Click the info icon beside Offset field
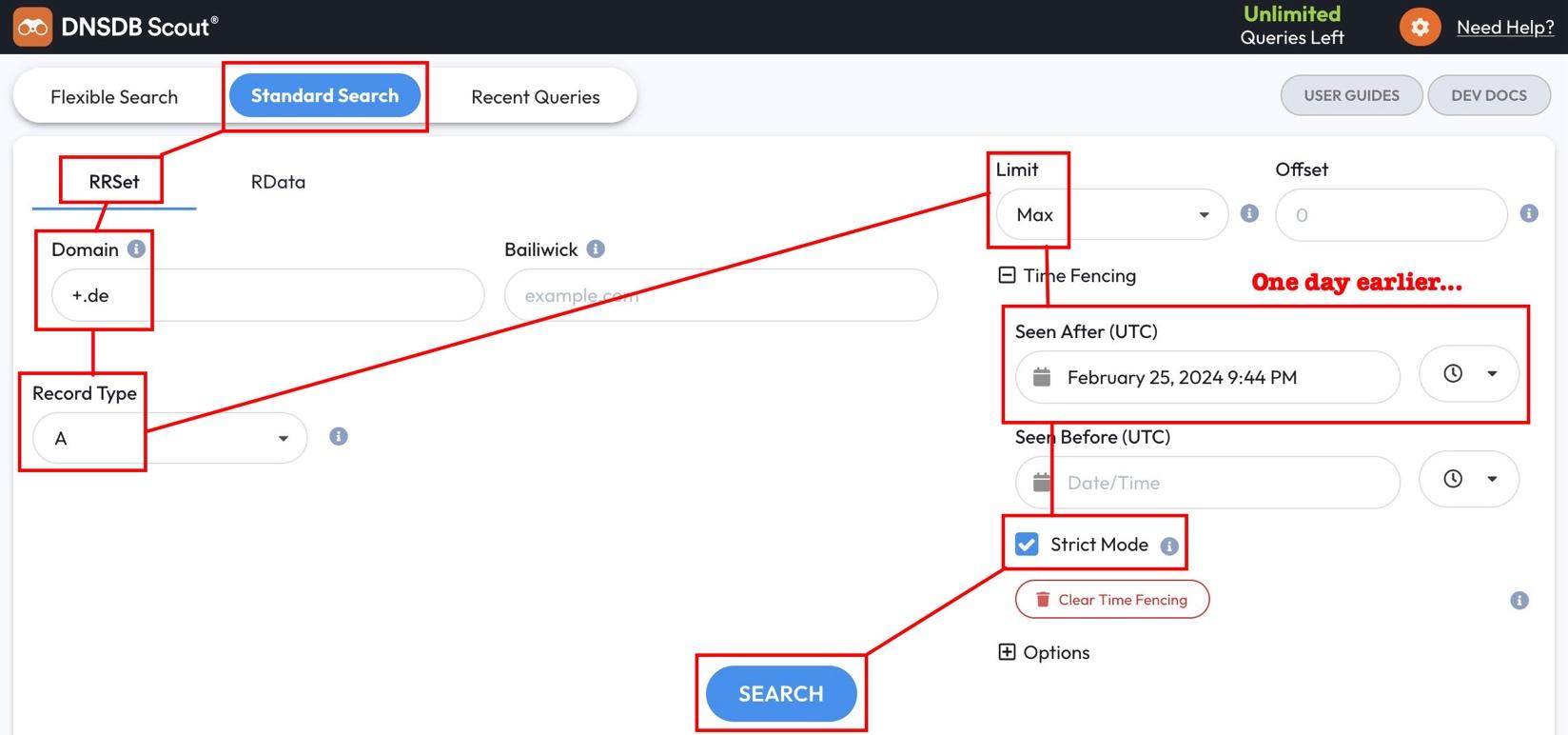1568x735 pixels. tap(1529, 214)
